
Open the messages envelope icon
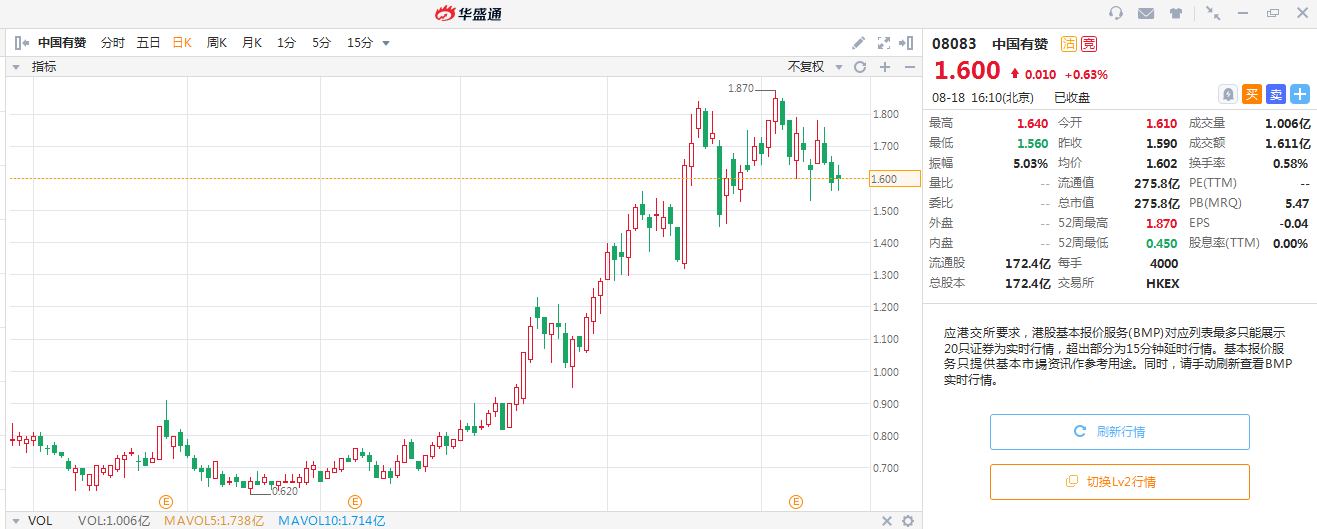point(1146,13)
